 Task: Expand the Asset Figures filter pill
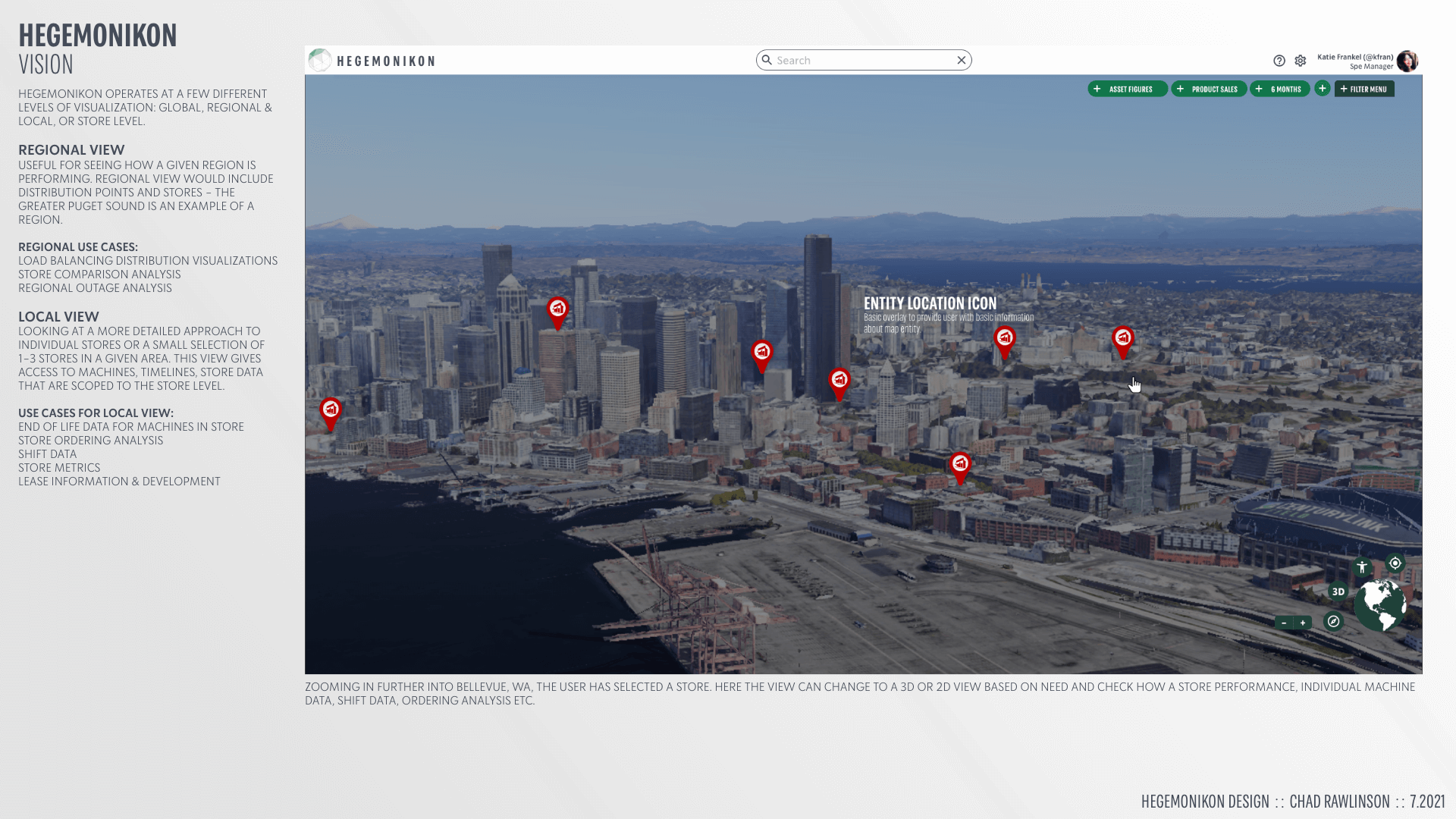[x=1128, y=89]
